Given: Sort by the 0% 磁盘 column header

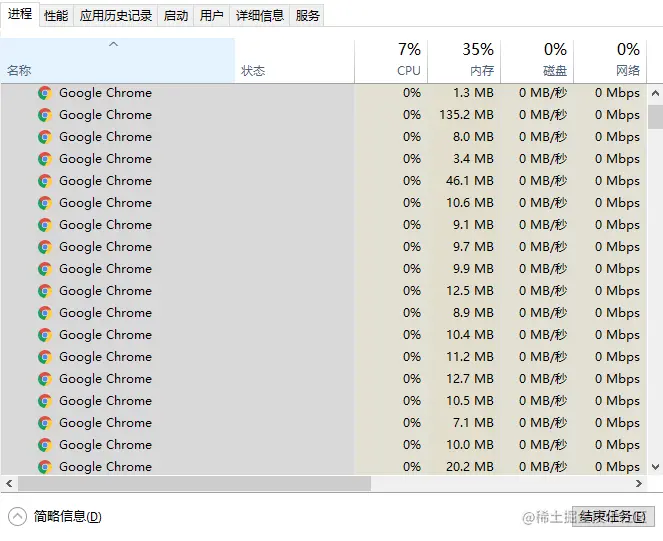Looking at the screenshot, I should point(537,60).
